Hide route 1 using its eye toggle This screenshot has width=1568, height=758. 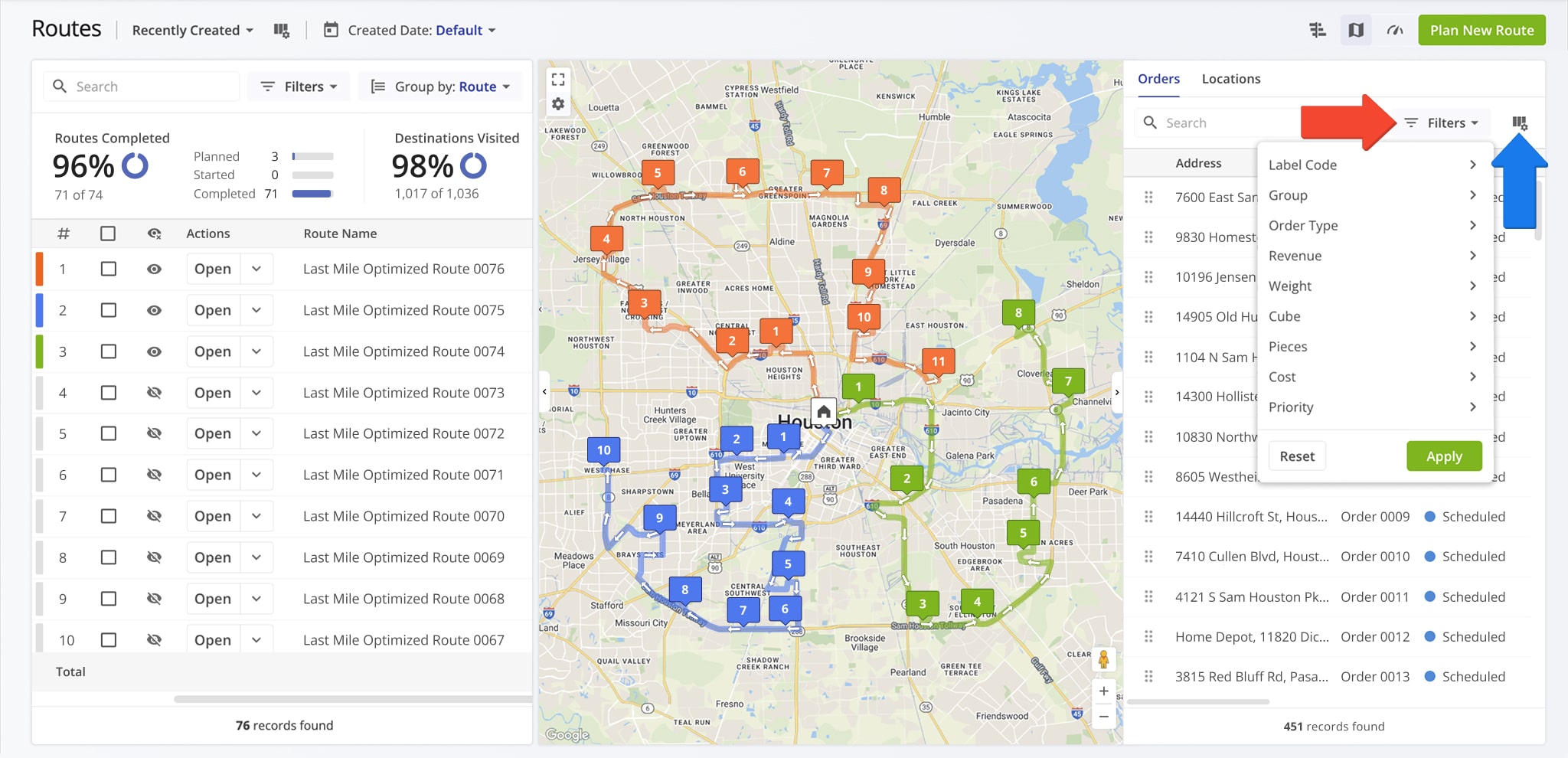[x=155, y=269]
